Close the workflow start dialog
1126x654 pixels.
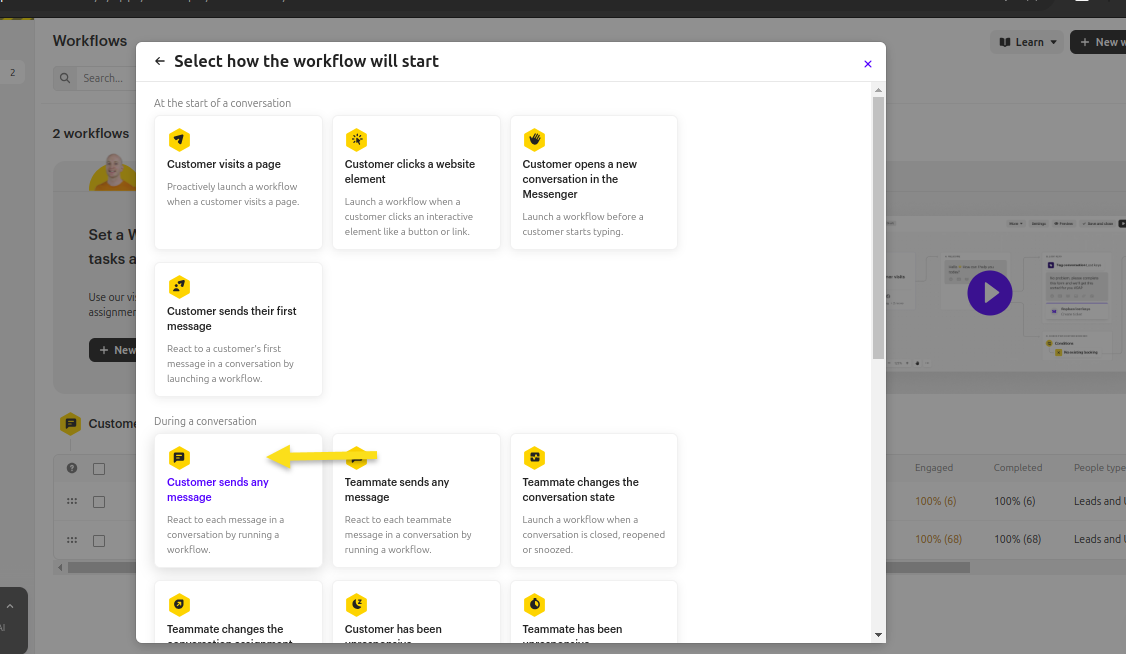(867, 64)
